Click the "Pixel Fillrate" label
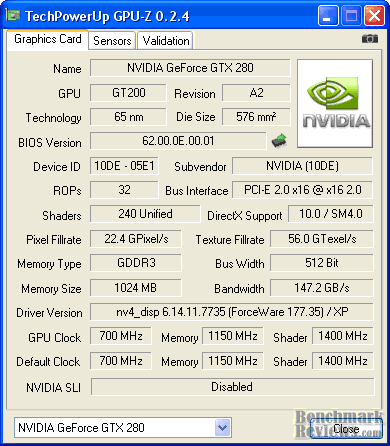The image size is (390, 446). click(54, 240)
